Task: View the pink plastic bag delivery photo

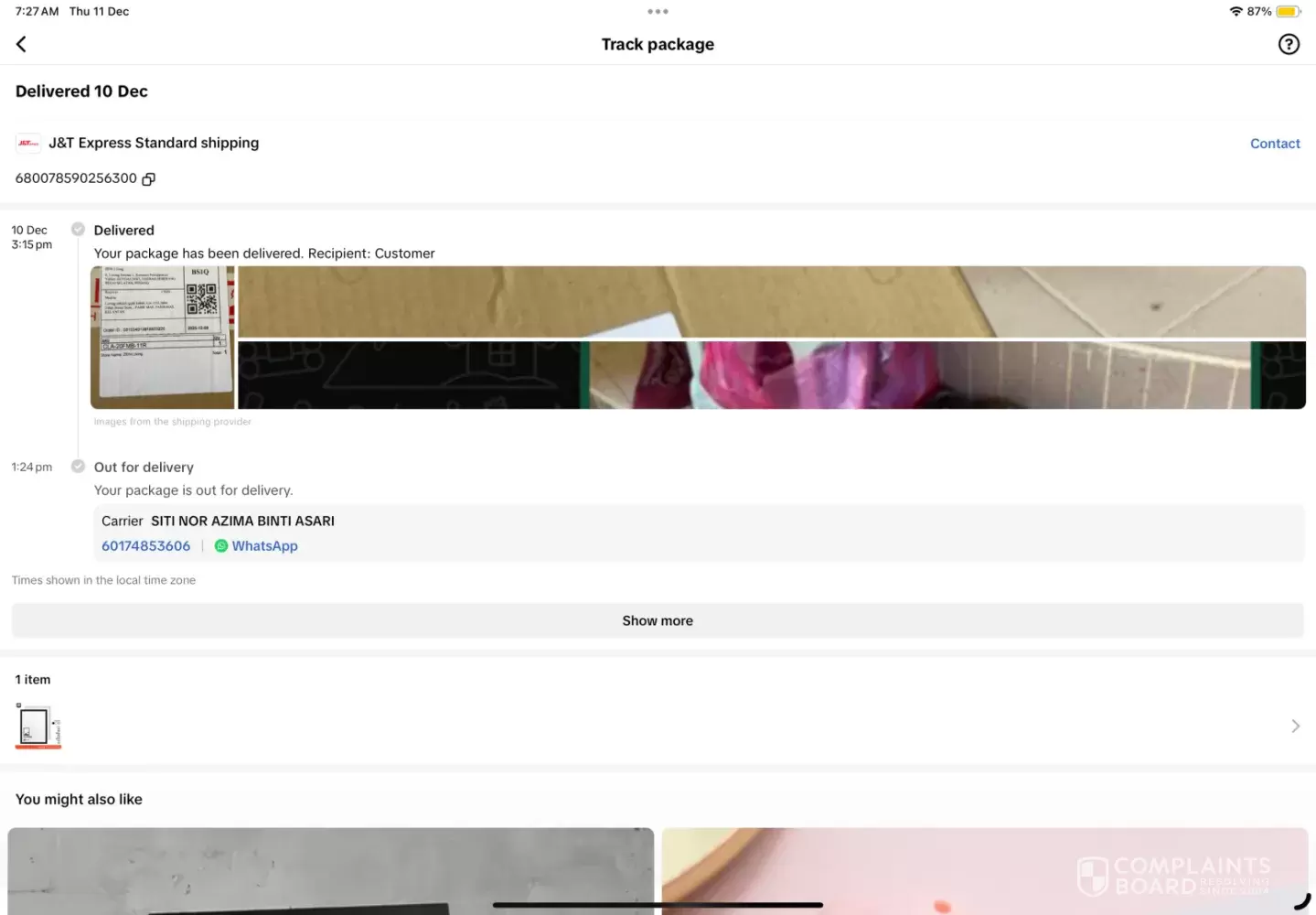Action: [x=771, y=375]
